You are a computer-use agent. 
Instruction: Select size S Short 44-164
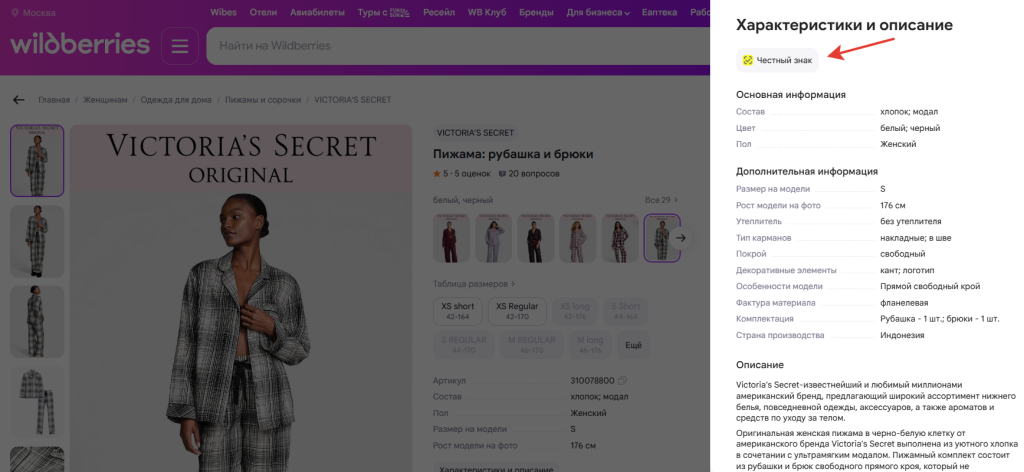[626, 311]
